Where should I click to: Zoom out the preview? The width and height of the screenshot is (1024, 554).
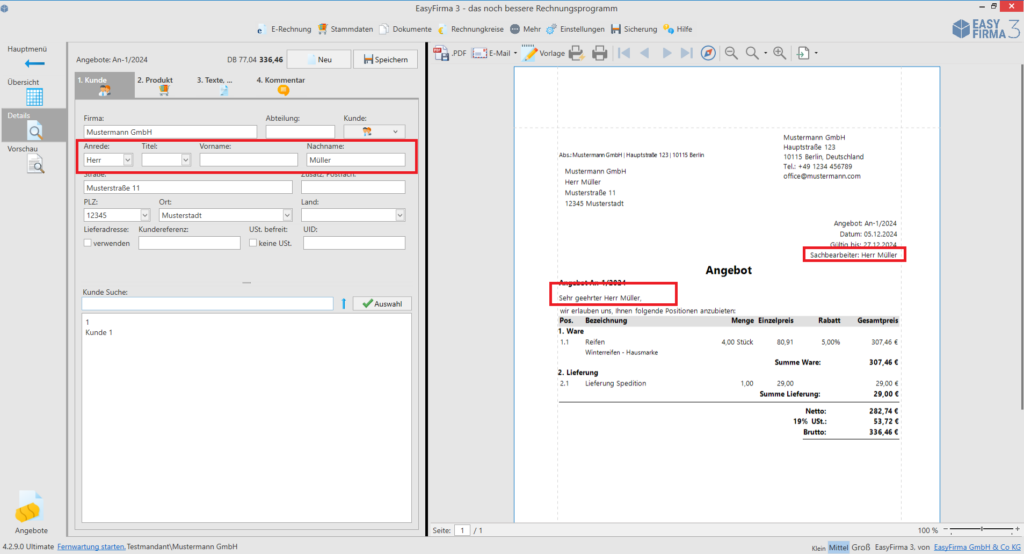731,53
